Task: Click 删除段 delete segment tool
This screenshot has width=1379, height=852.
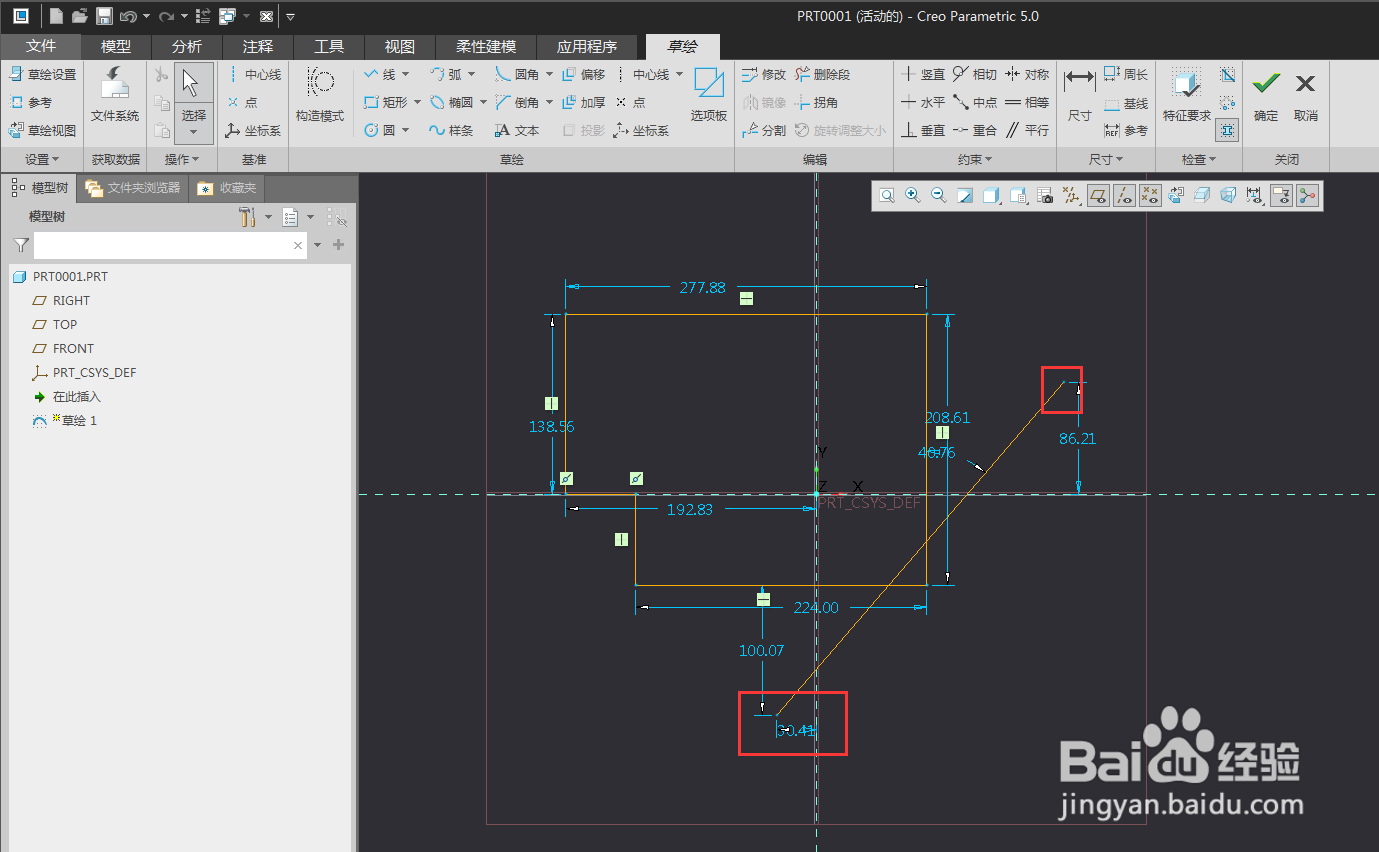Action: pyautogui.click(x=822, y=74)
